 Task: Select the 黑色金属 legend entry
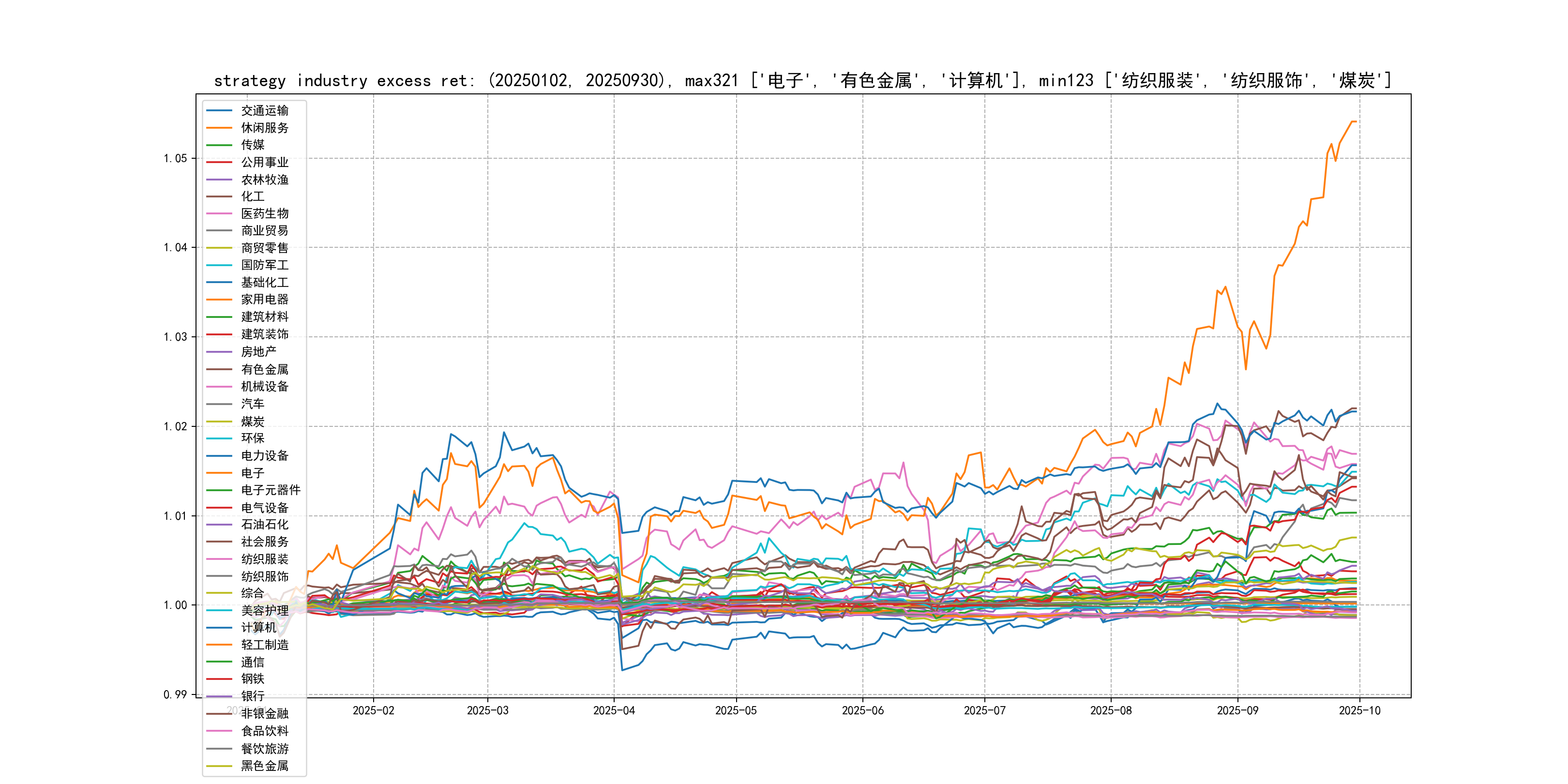264,766
